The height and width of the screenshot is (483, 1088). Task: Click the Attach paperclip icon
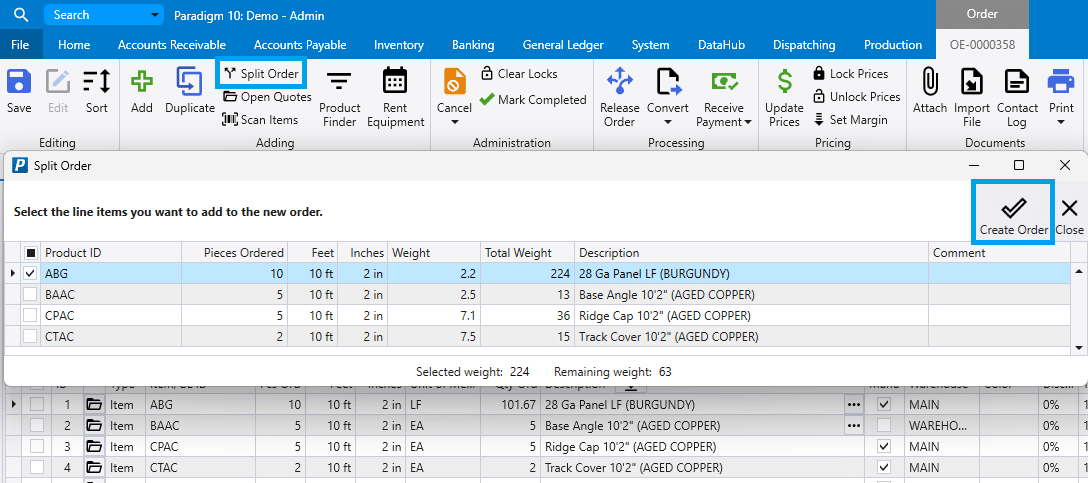point(930,82)
